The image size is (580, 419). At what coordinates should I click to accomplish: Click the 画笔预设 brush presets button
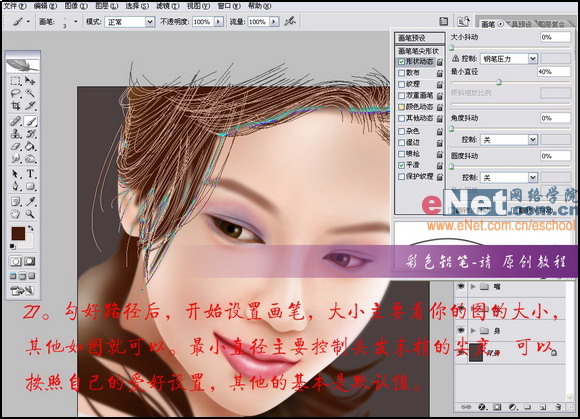point(419,38)
